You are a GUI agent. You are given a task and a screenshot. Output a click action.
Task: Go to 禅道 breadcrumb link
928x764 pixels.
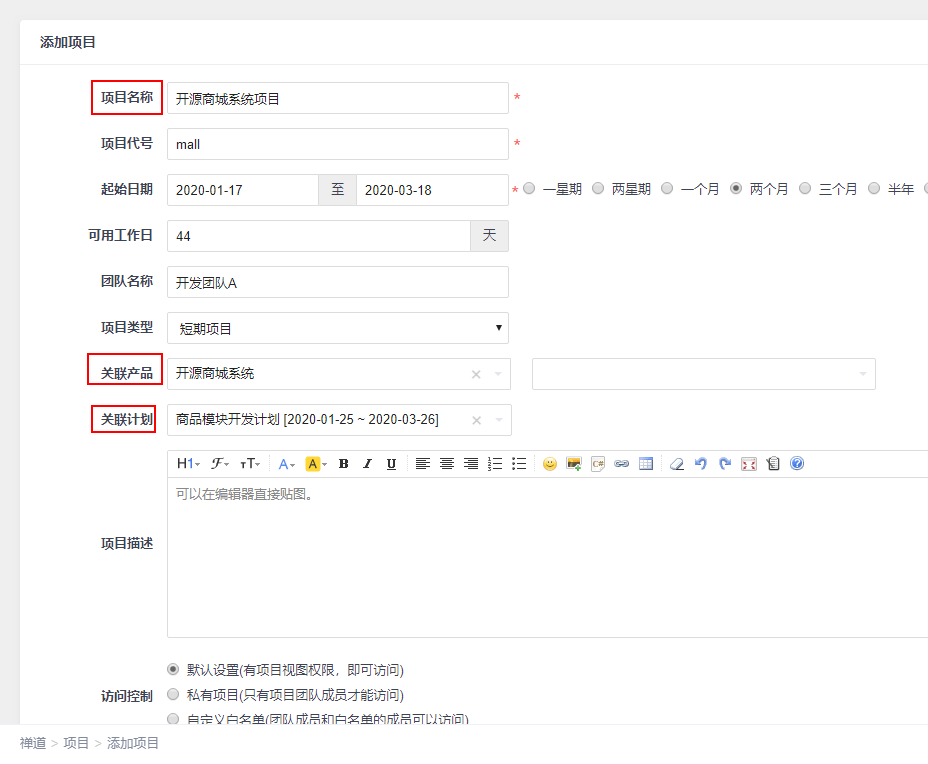pos(33,743)
